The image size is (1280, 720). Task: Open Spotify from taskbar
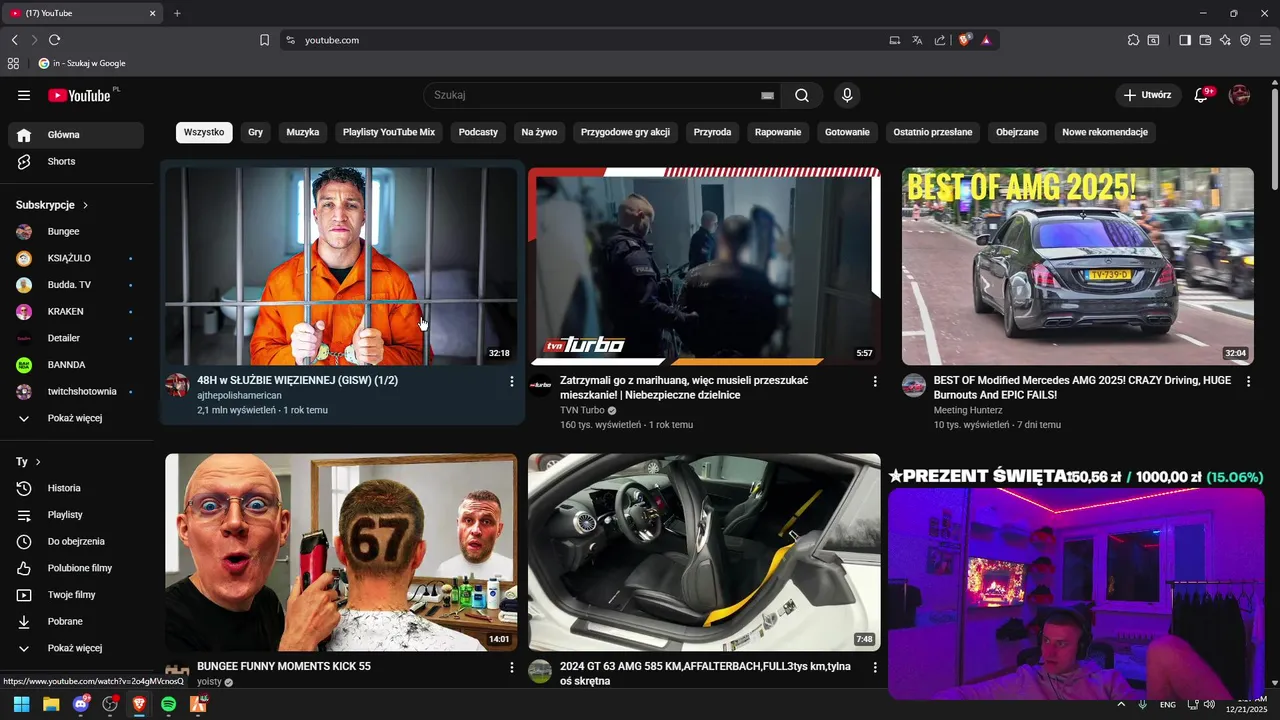tap(168, 704)
